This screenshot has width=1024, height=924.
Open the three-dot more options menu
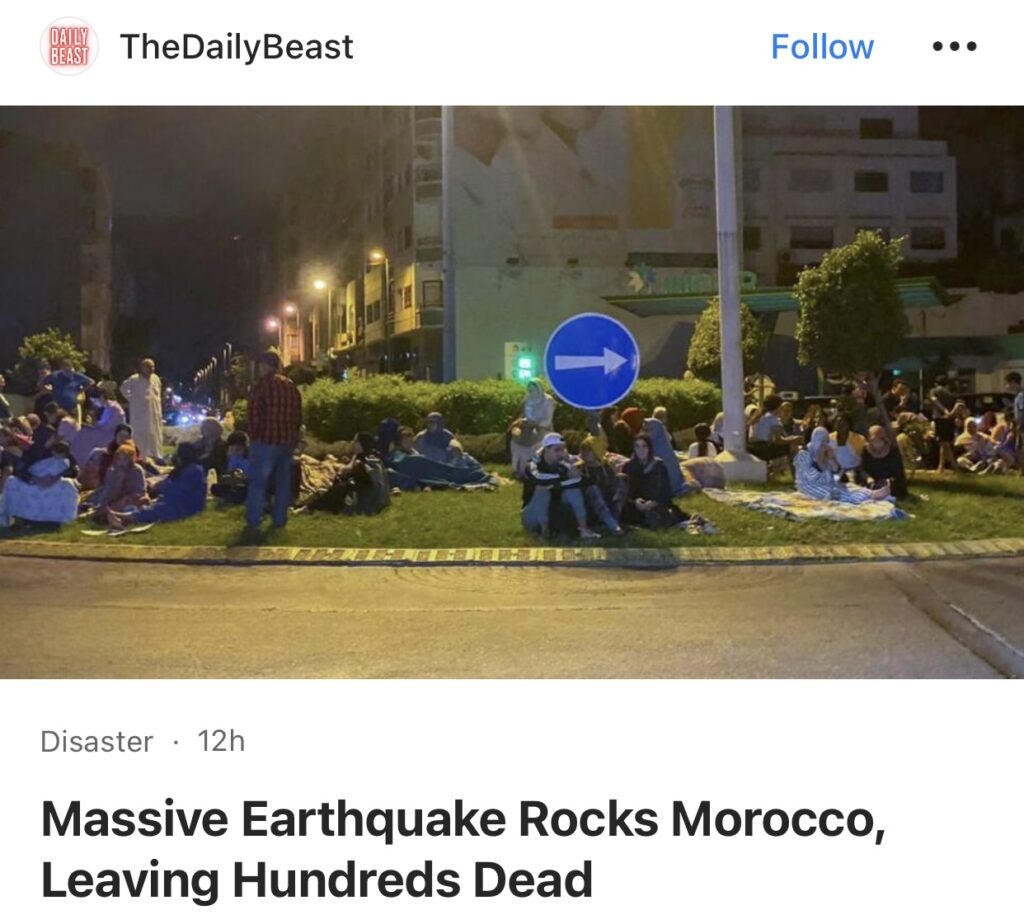954,46
